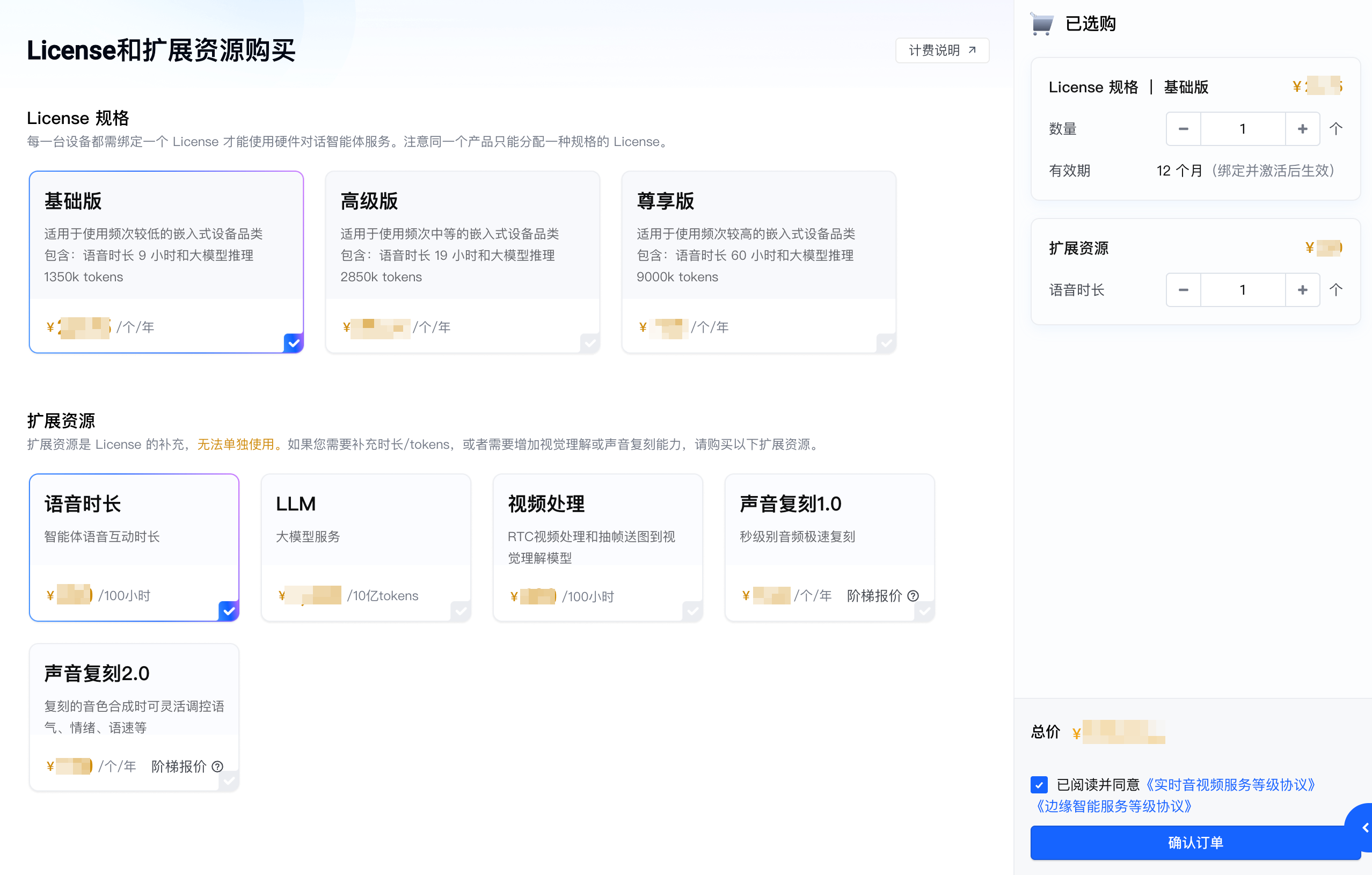Image resolution: width=1372 pixels, height=875 pixels.
Task: Click the shopping cart icon
Action: (x=1042, y=24)
